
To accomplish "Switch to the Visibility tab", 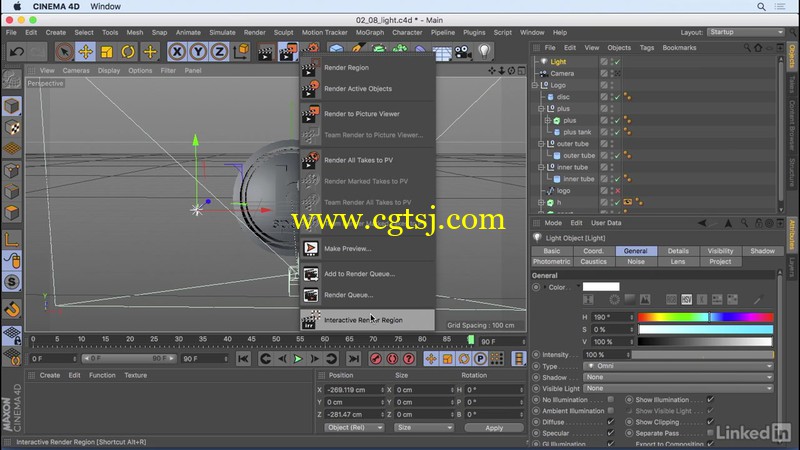I will pos(720,251).
